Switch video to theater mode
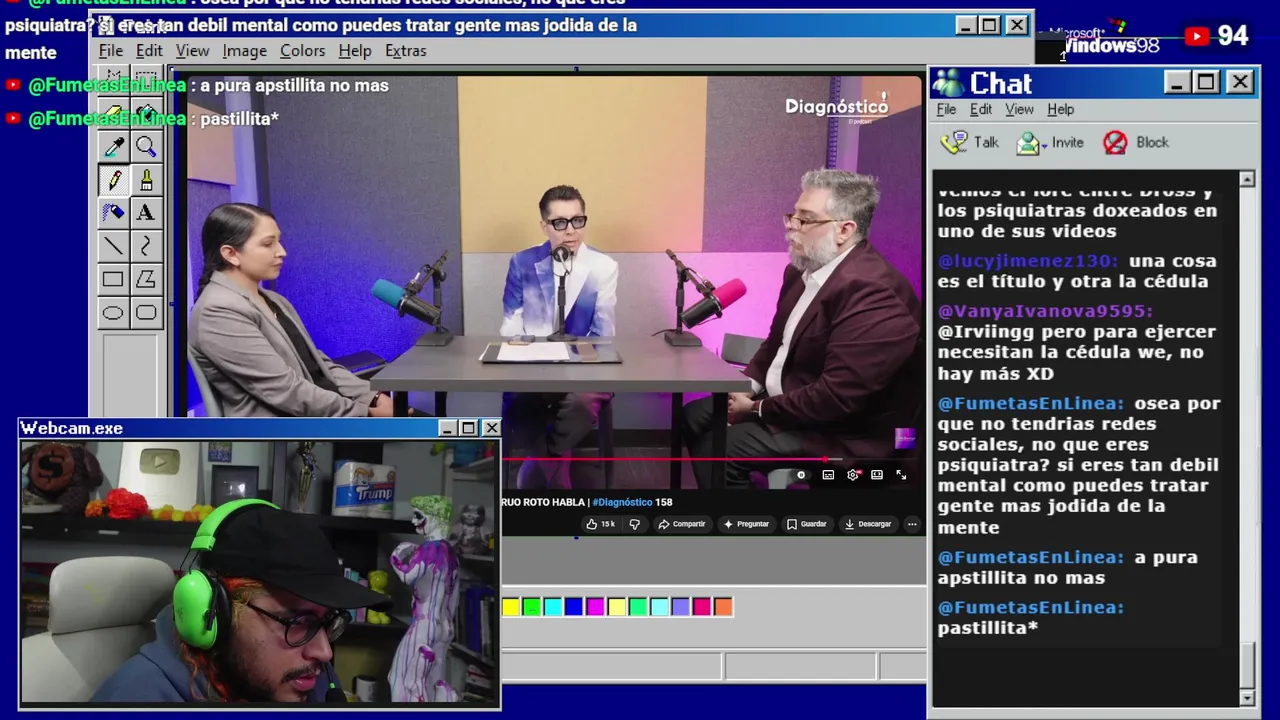Viewport: 1280px width, 720px height. pyautogui.click(x=877, y=475)
